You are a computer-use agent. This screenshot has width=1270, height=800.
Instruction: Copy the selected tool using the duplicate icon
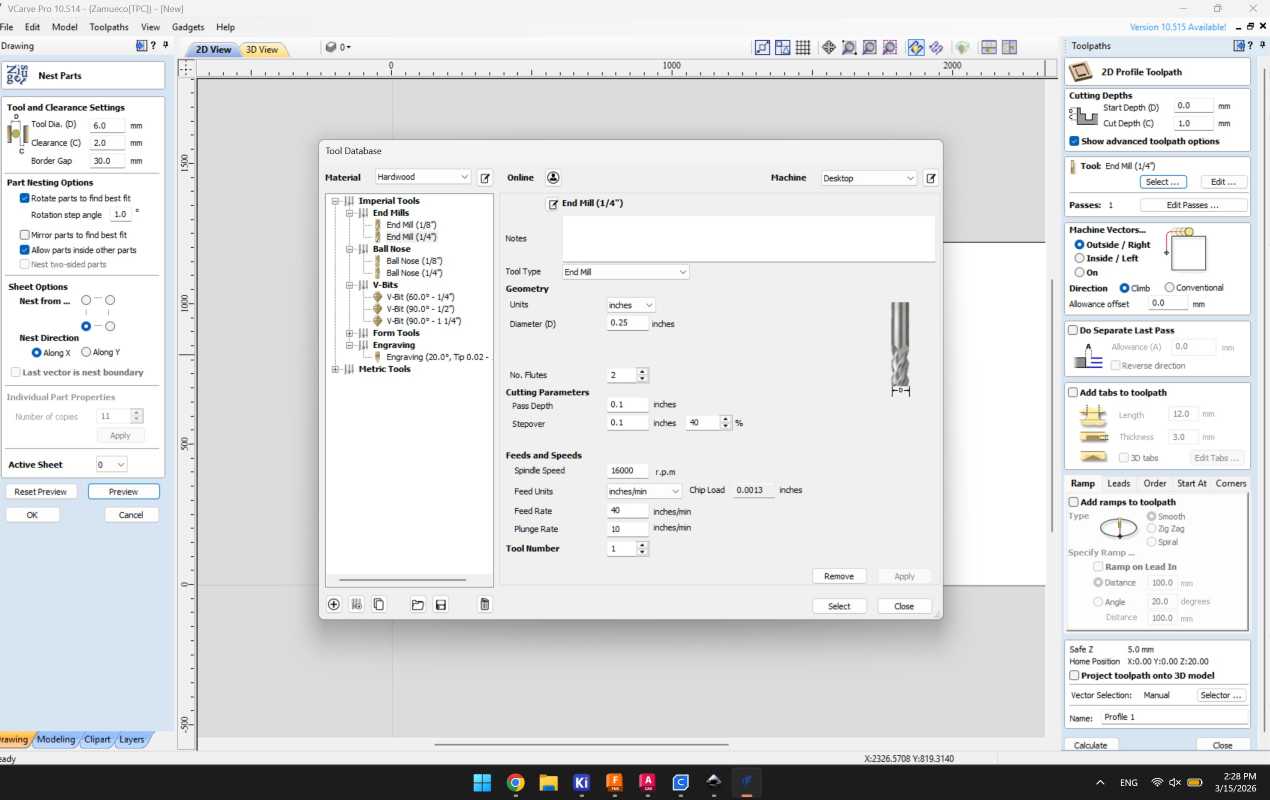pos(379,604)
